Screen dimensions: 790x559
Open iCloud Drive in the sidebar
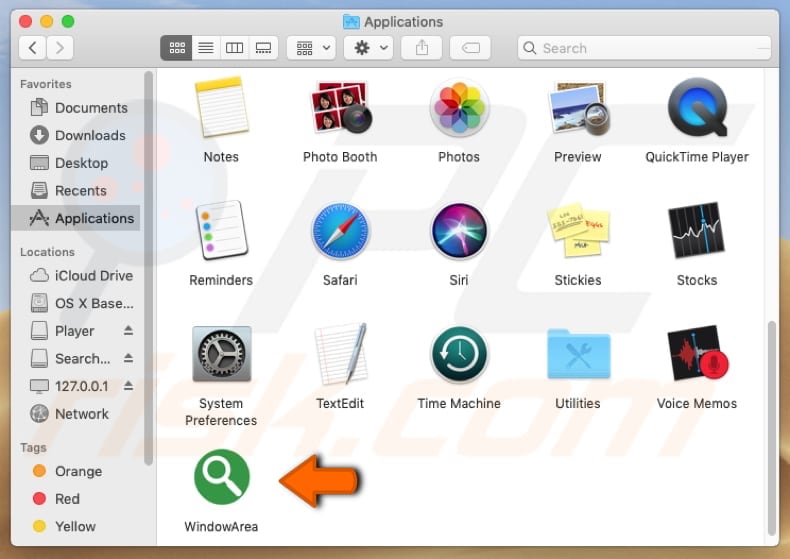tap(76, 275)
